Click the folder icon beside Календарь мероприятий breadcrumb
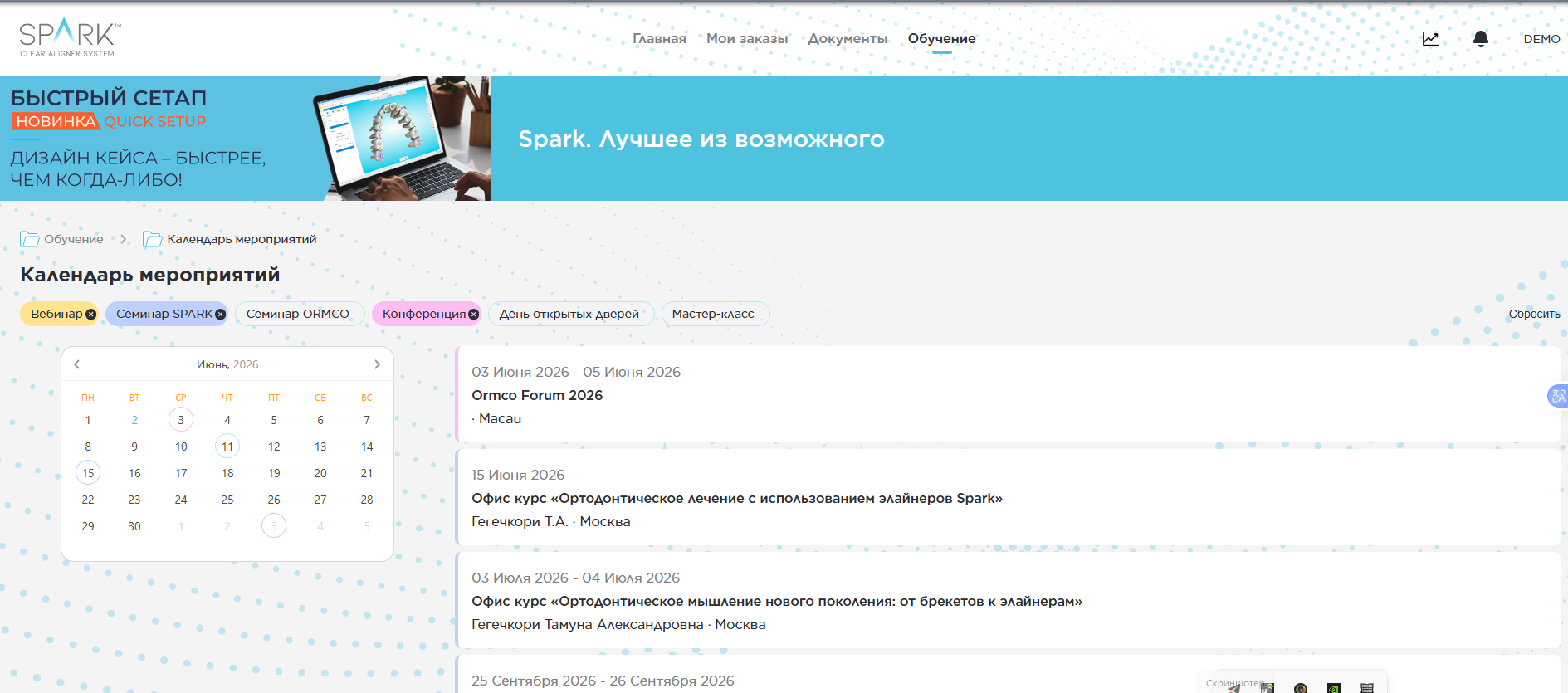The height and width of the screenshot is (693, 1568). [153, 239]
